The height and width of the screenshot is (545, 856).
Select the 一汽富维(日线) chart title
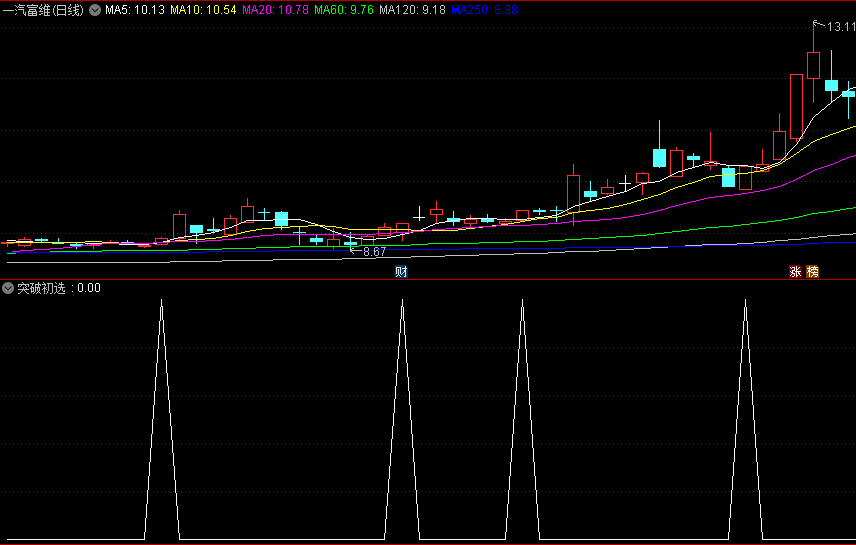pos(44,10)
